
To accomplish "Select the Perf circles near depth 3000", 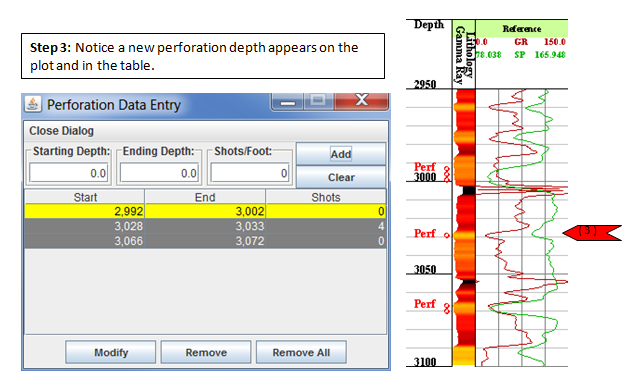I will click(x=447, y=174).
